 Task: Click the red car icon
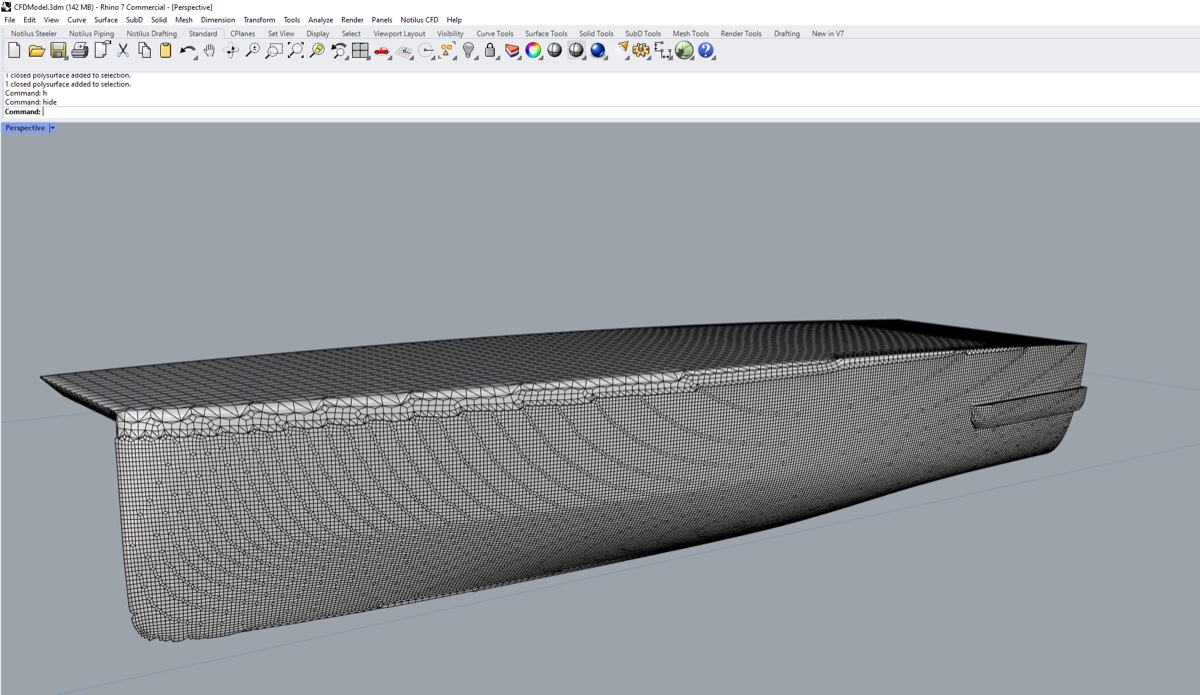(381, 50)
